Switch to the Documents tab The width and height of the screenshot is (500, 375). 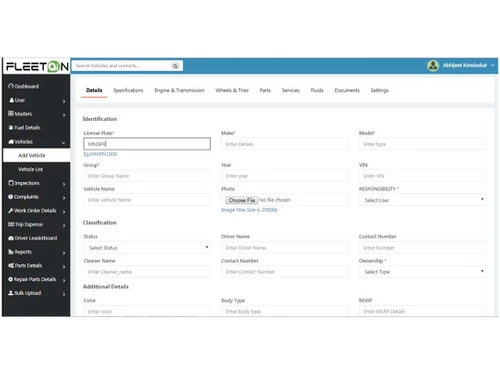347,90
